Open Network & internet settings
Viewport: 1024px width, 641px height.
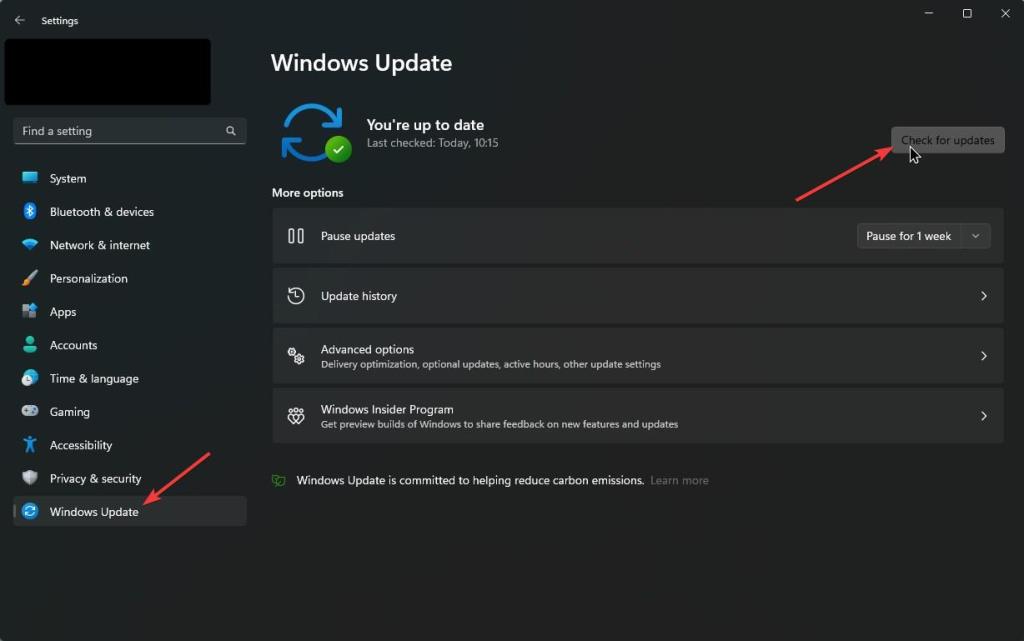click(129, 245)
